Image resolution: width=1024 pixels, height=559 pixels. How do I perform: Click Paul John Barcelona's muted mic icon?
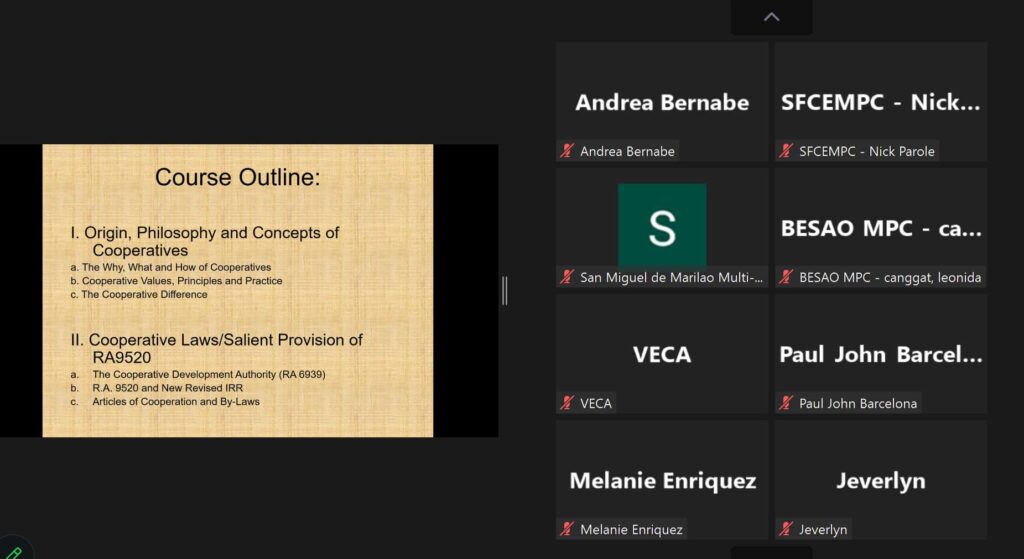tap(786, 403)
